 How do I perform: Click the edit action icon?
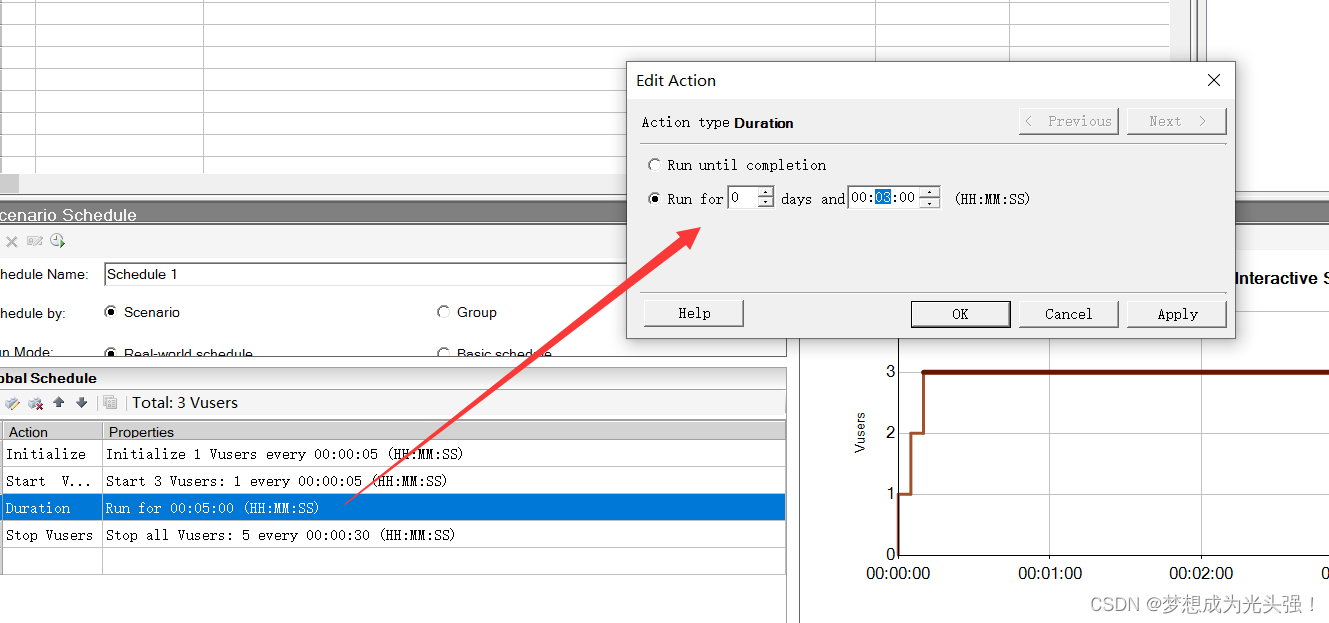click(x=12, y=403)
